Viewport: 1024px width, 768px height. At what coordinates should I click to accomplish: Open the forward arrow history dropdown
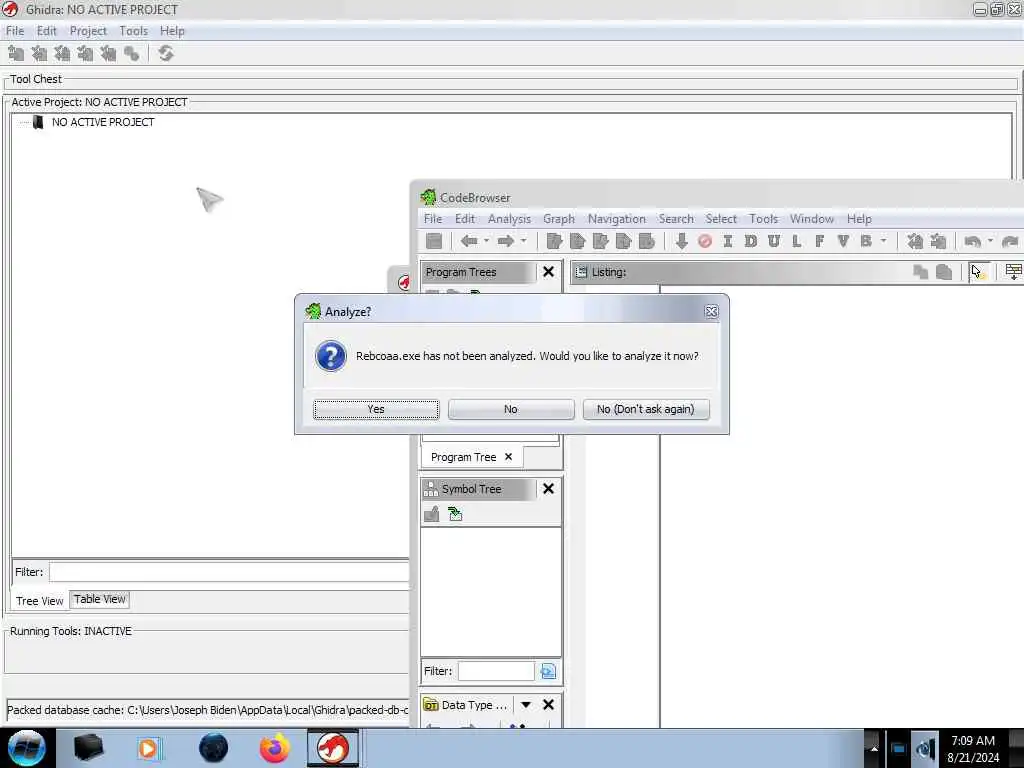(x=523, y=241)
